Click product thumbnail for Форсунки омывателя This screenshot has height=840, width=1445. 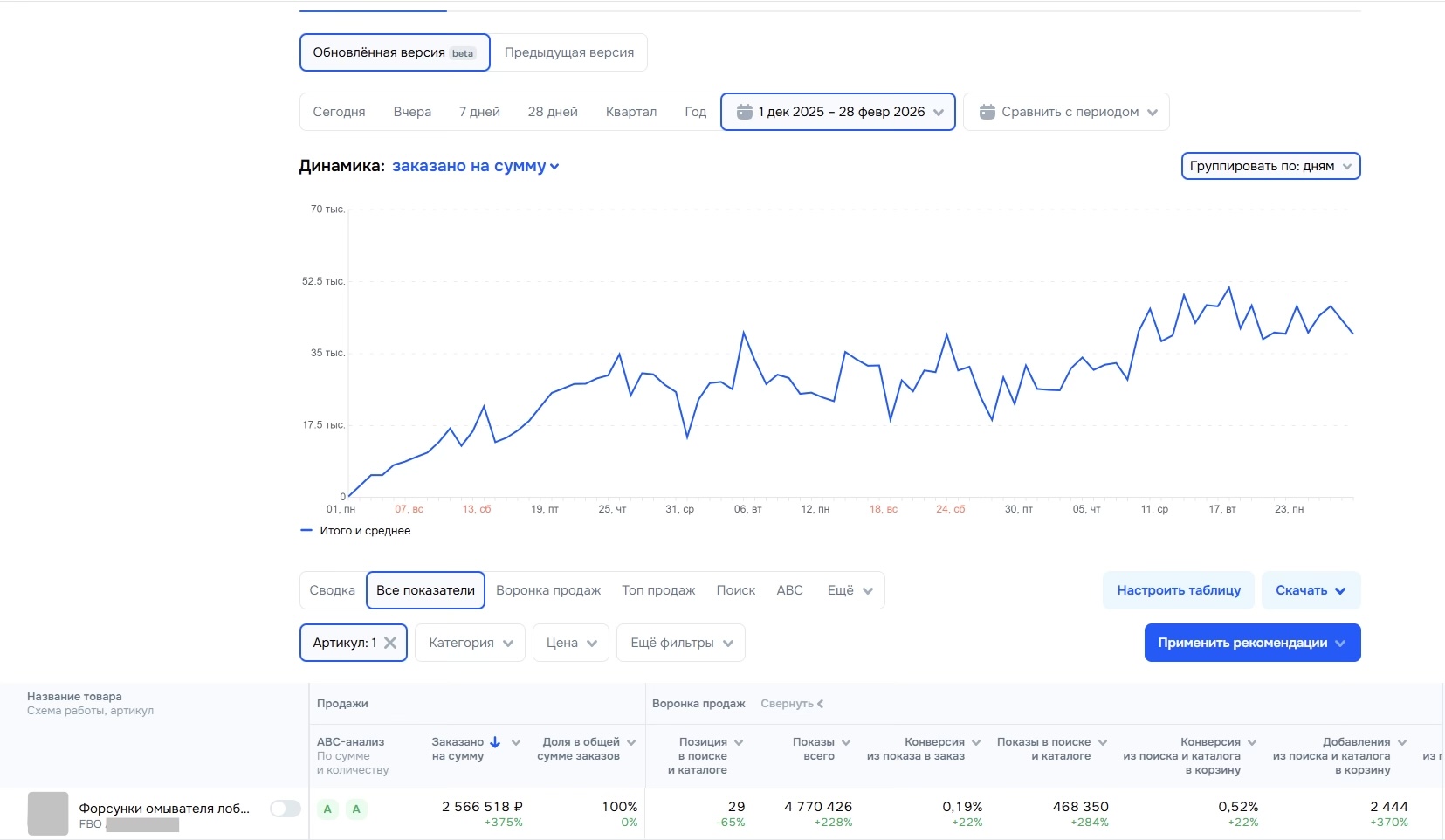click(48, 814)
